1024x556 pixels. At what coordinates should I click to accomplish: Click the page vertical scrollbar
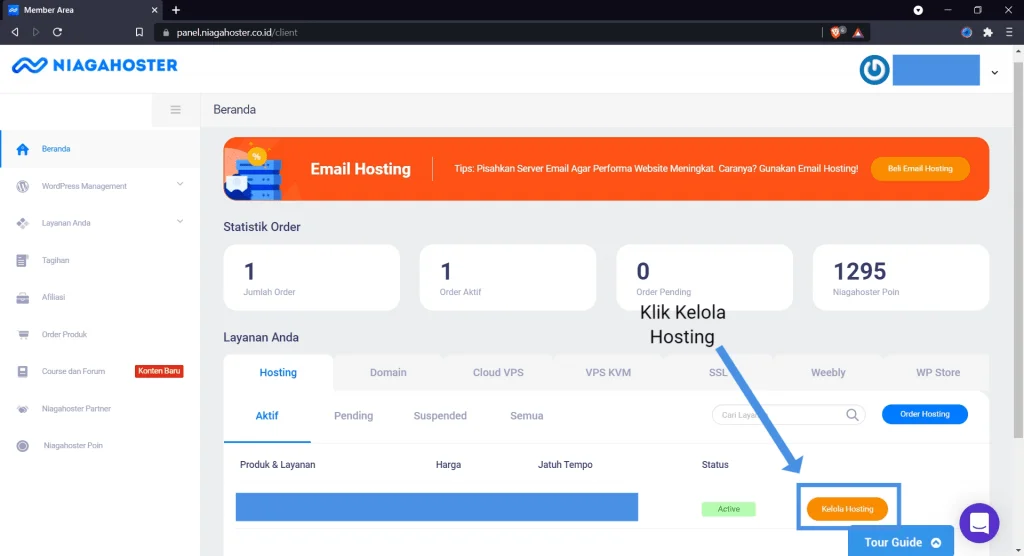coord(1018,248)
